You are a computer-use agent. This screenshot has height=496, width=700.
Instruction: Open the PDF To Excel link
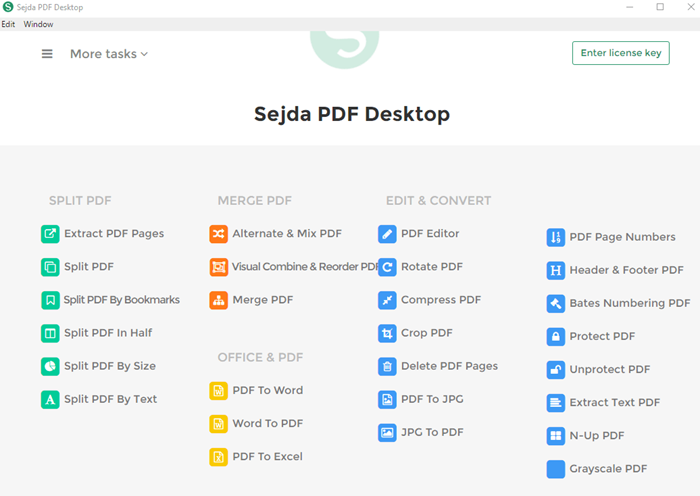(x=267, y=456)
